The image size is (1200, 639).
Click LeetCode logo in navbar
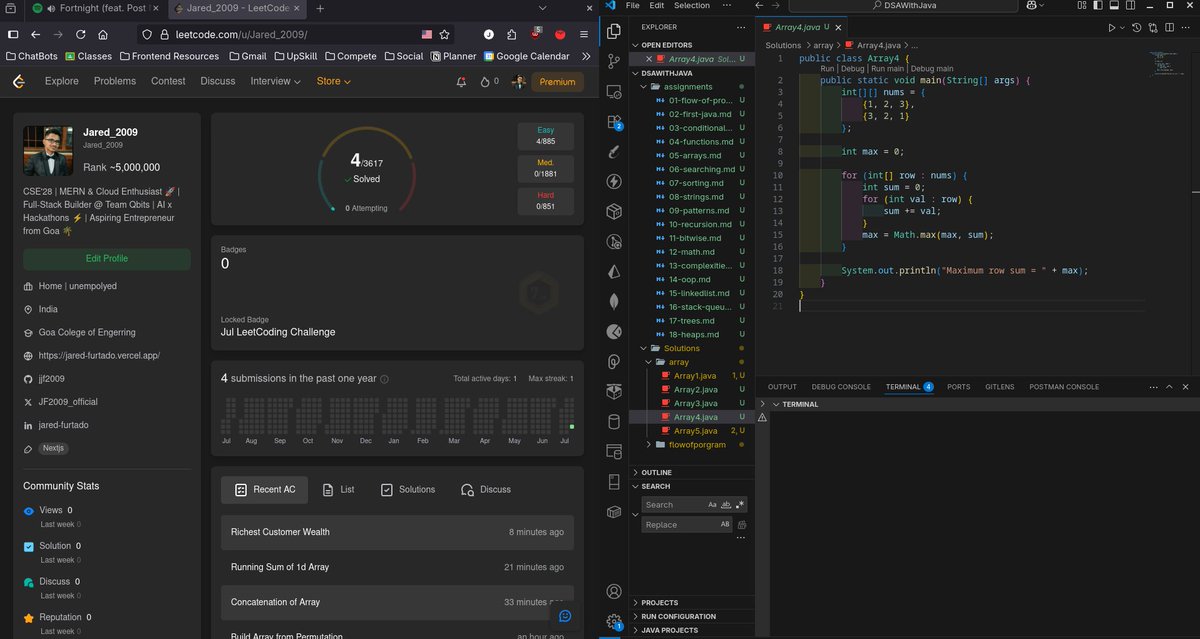click(x=19, y=81)
